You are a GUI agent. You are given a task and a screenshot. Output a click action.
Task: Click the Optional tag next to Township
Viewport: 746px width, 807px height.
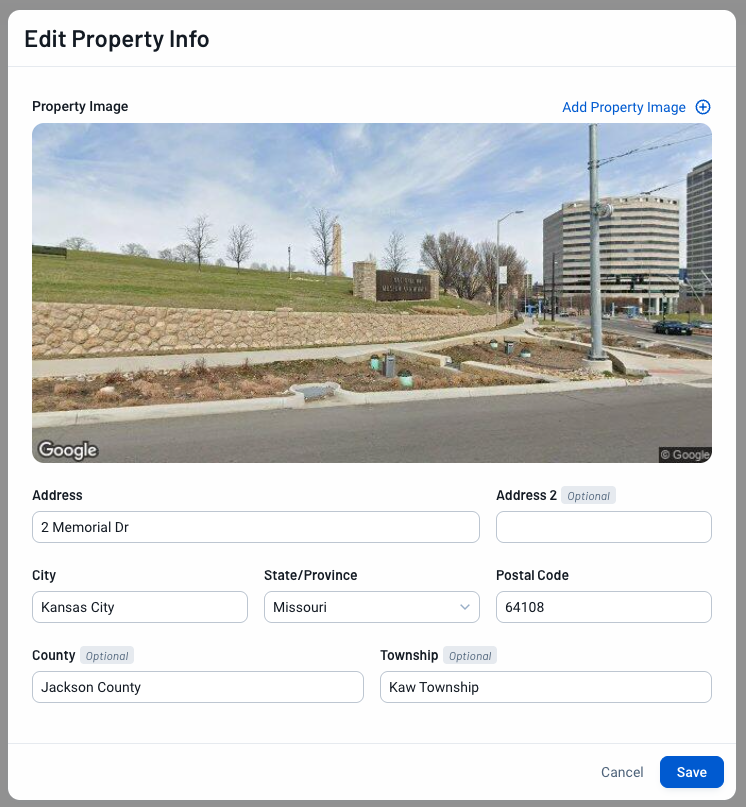click(470, 656)
